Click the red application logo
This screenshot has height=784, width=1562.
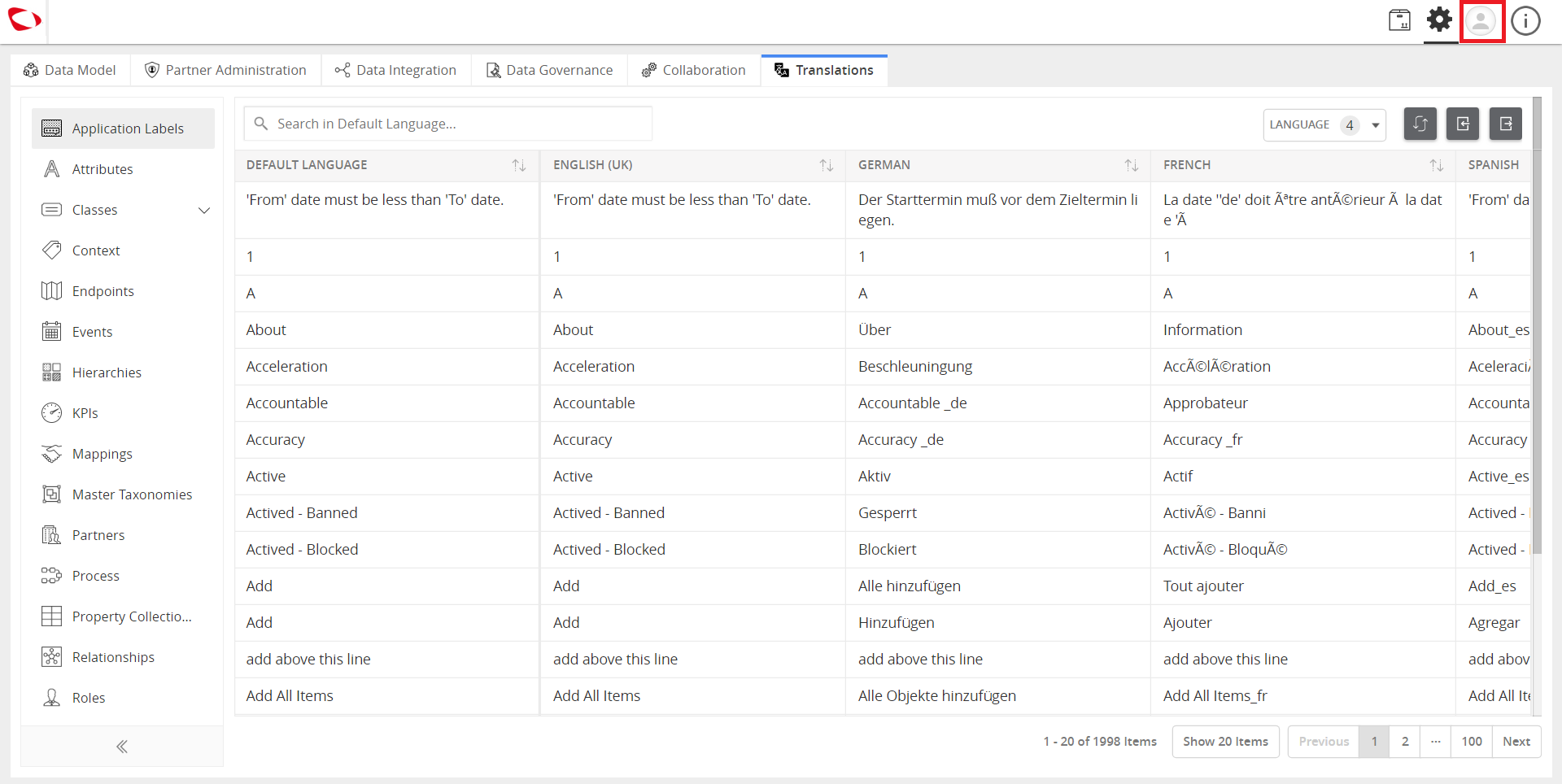pos(24,19)
